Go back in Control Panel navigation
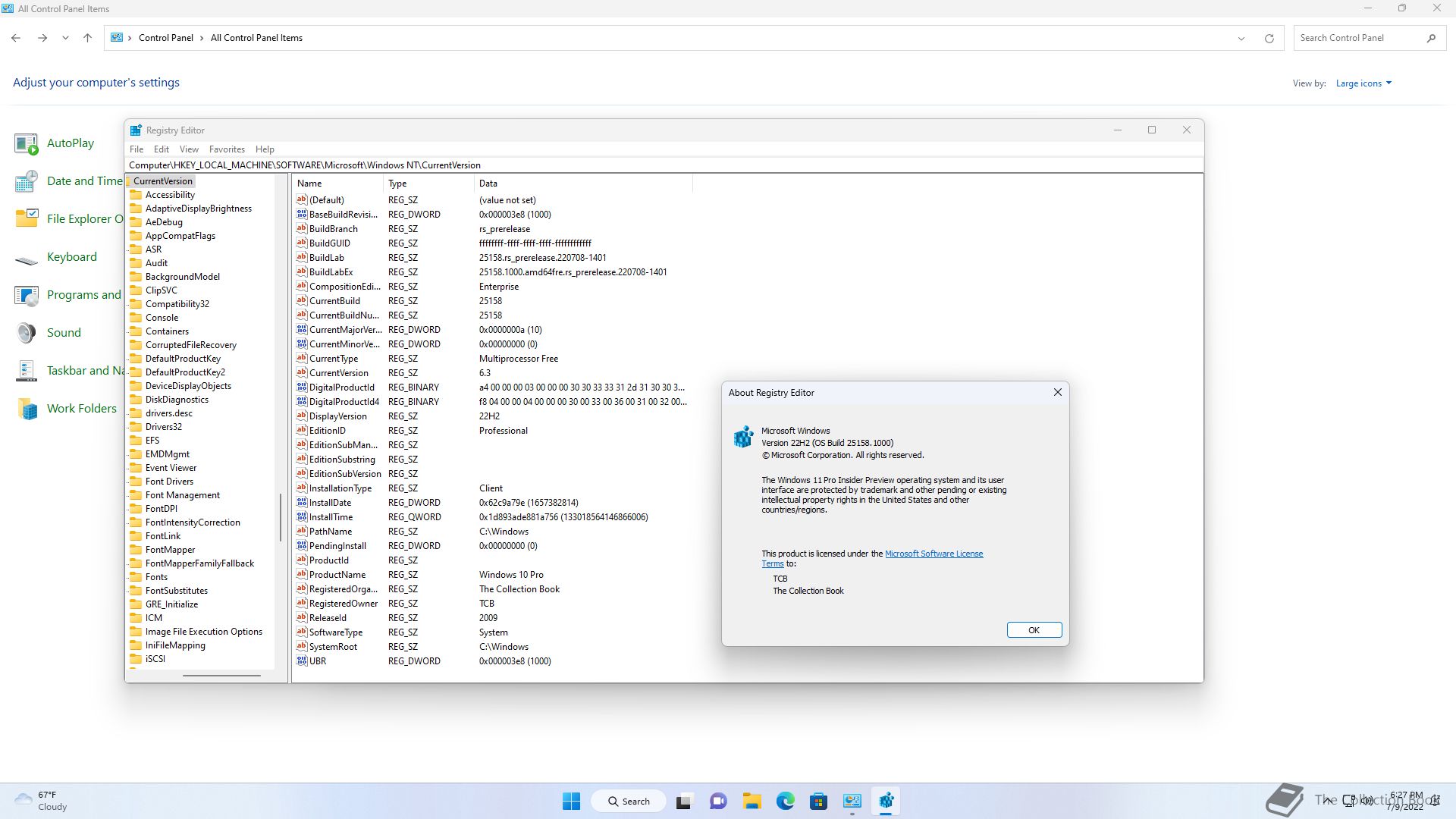This screenshot has width=1456, height=819. 16,38
